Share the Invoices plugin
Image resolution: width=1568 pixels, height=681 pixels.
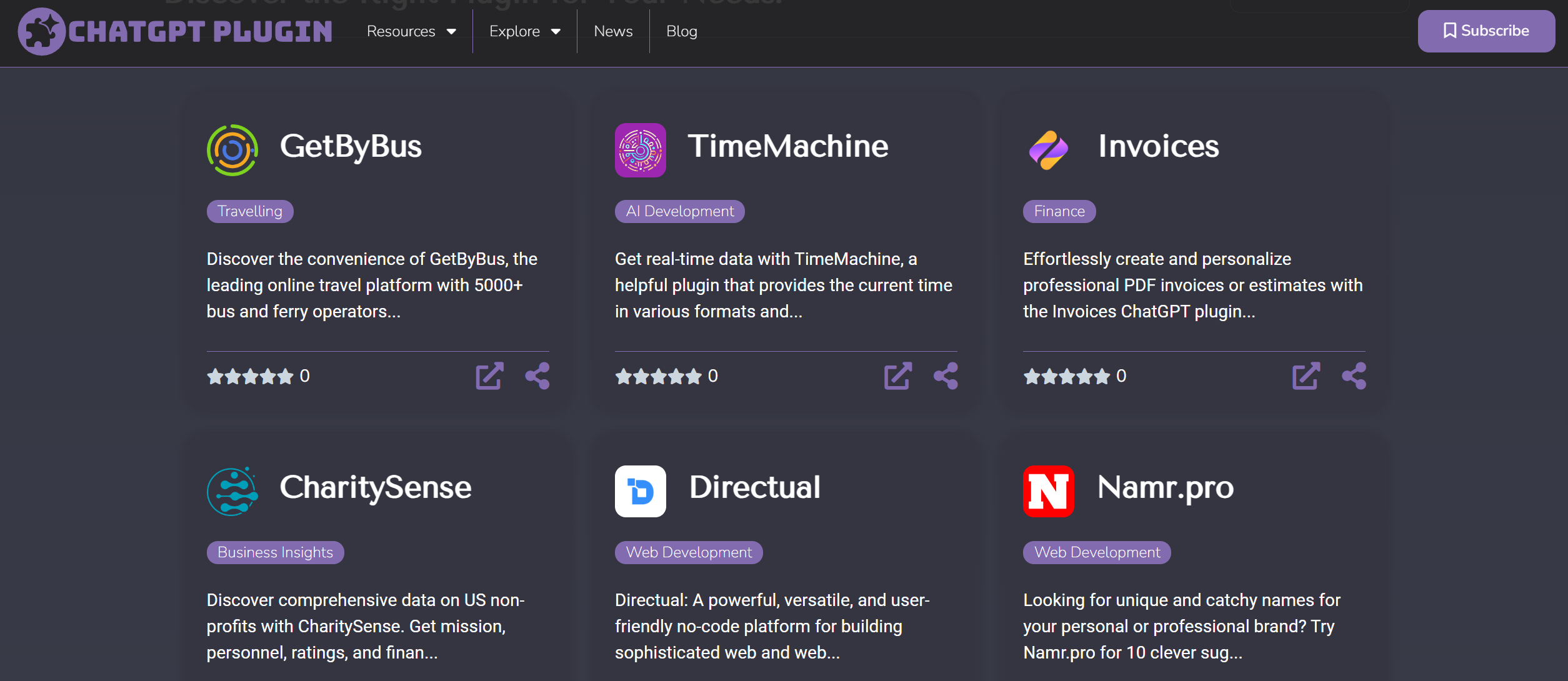coord(1354,375)
